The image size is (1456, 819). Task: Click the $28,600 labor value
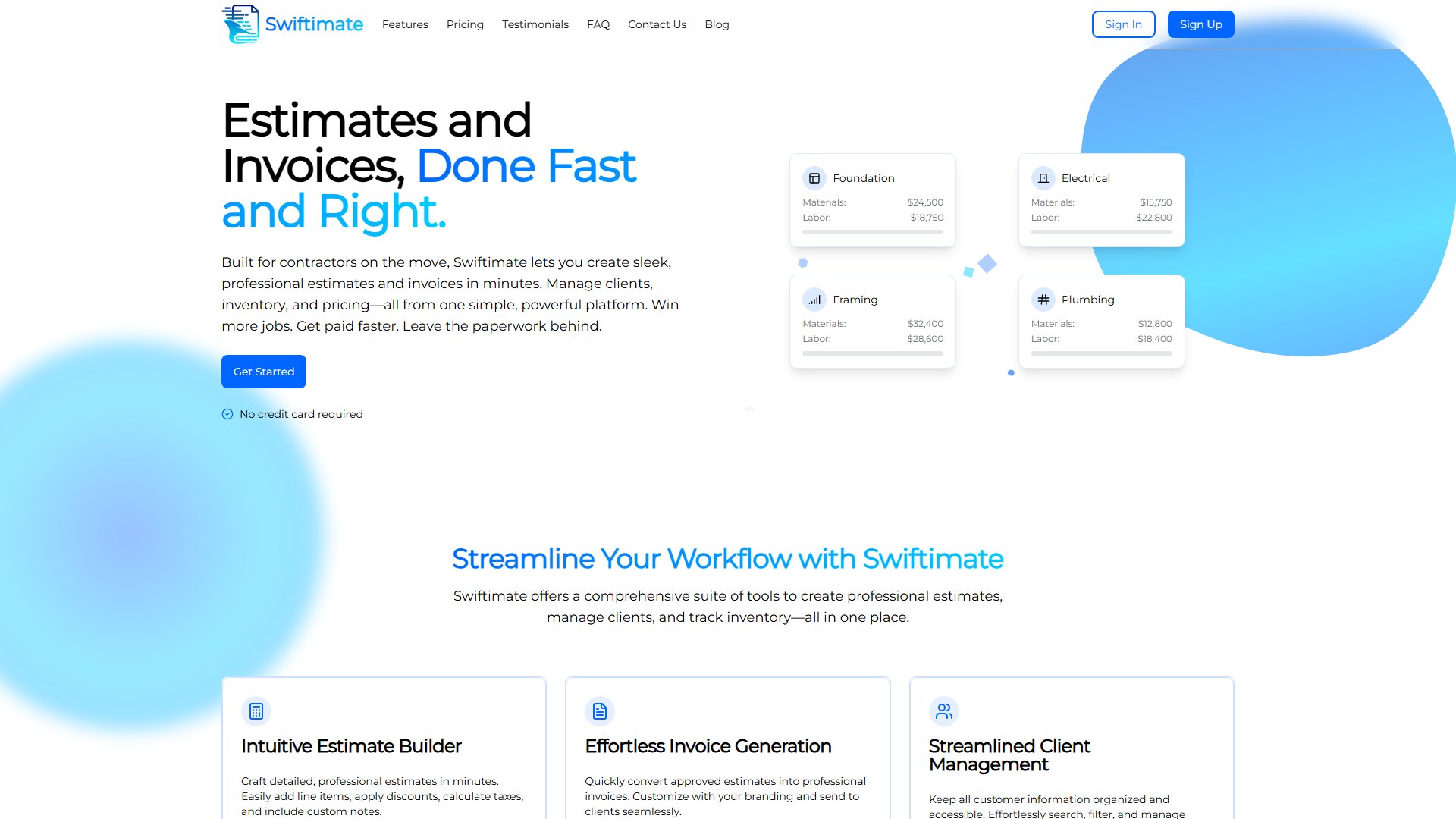pos(925,339)
